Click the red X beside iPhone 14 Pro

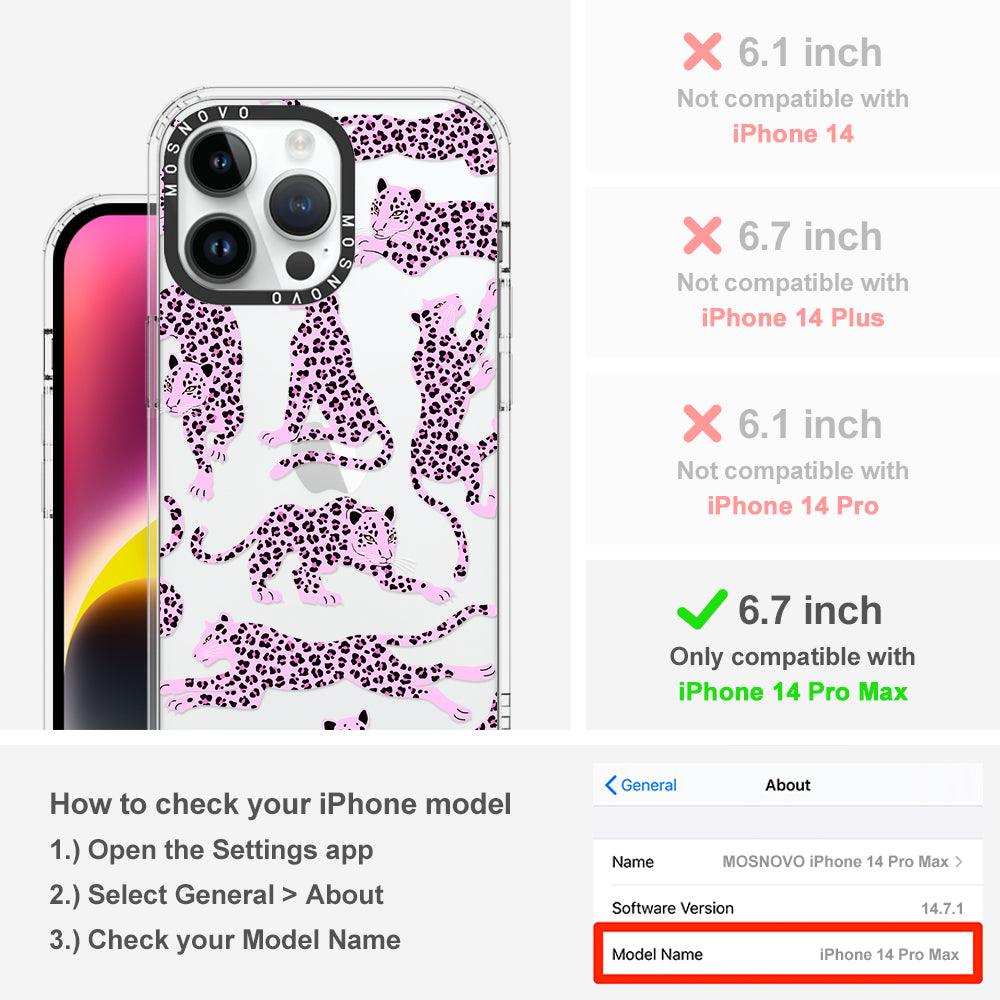click(702, 423)
